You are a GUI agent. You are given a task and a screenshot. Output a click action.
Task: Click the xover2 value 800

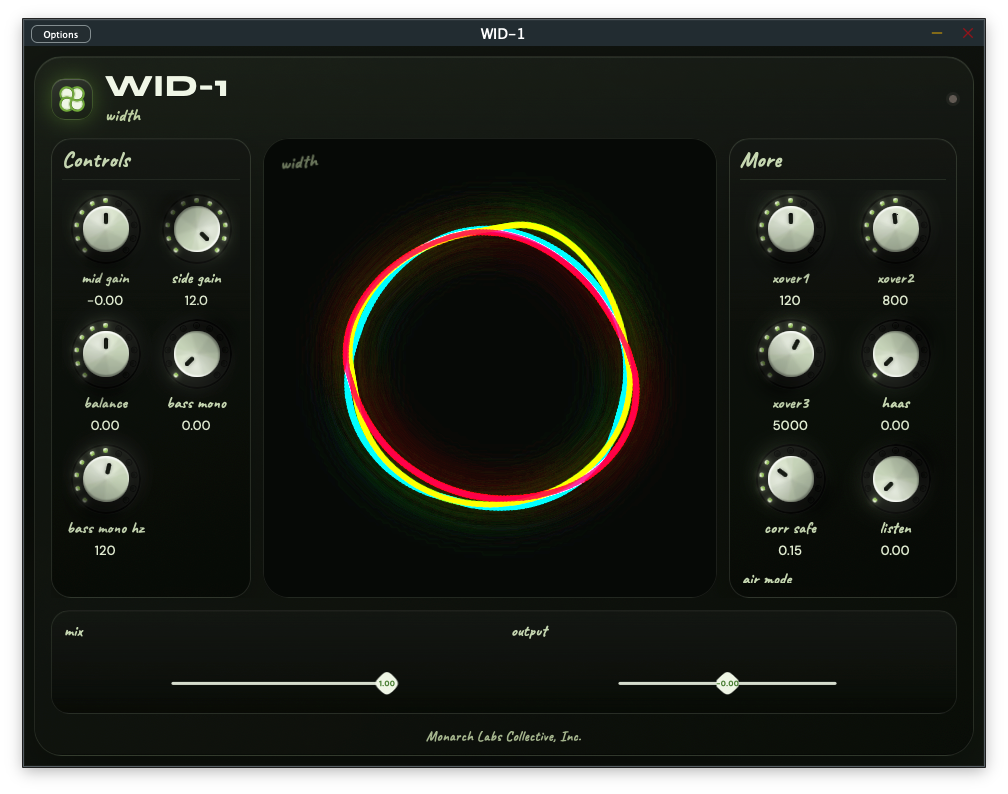pos(895,300)
